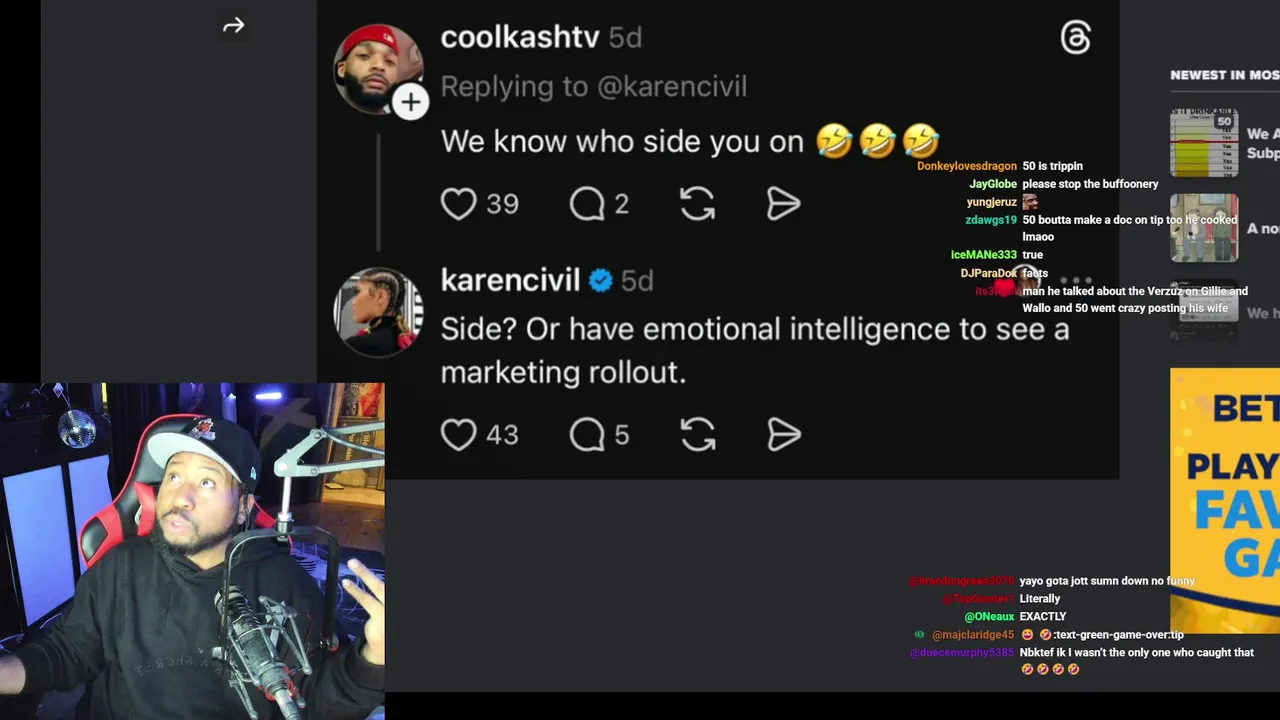This screenshot has height=720, width=1280.
Task: Click the Threads logo icon
Action: pos(1075,38)
